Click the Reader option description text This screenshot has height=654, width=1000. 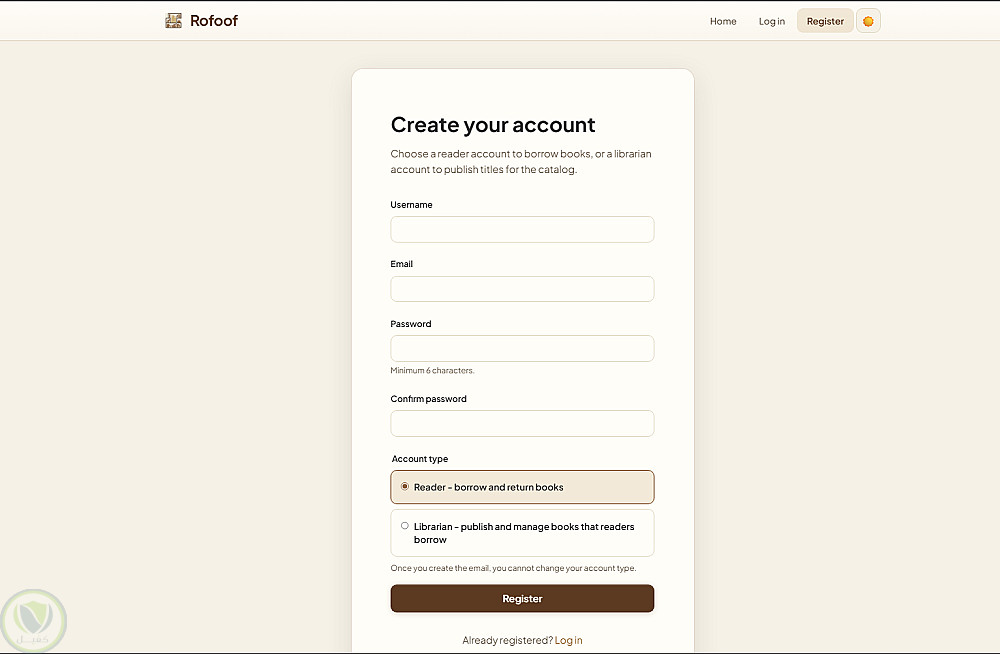click(x=489, y=488)
